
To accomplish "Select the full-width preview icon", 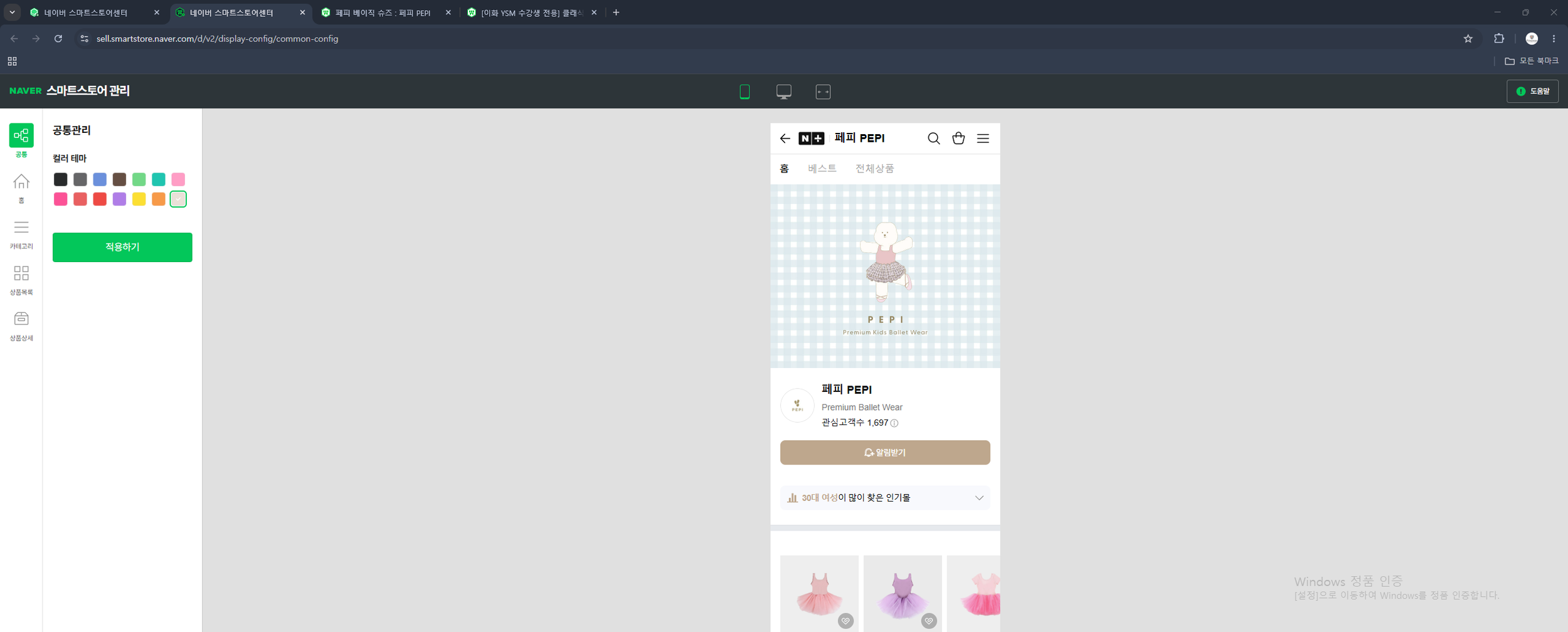I will pyautogui.click(x=823, y=92).
